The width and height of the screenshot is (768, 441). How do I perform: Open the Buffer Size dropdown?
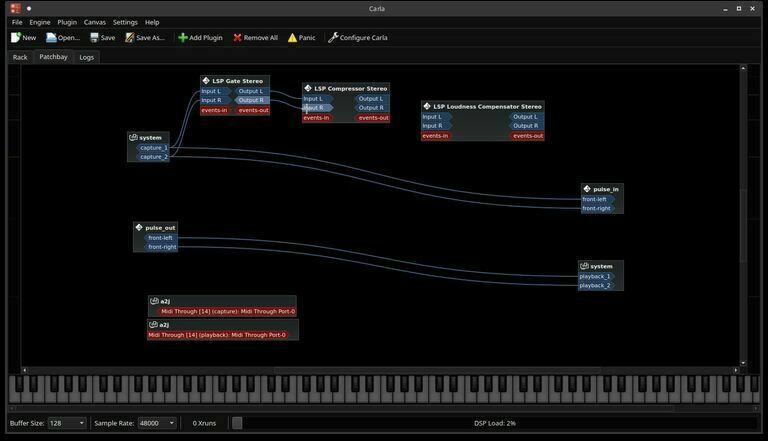coord(67,423)
